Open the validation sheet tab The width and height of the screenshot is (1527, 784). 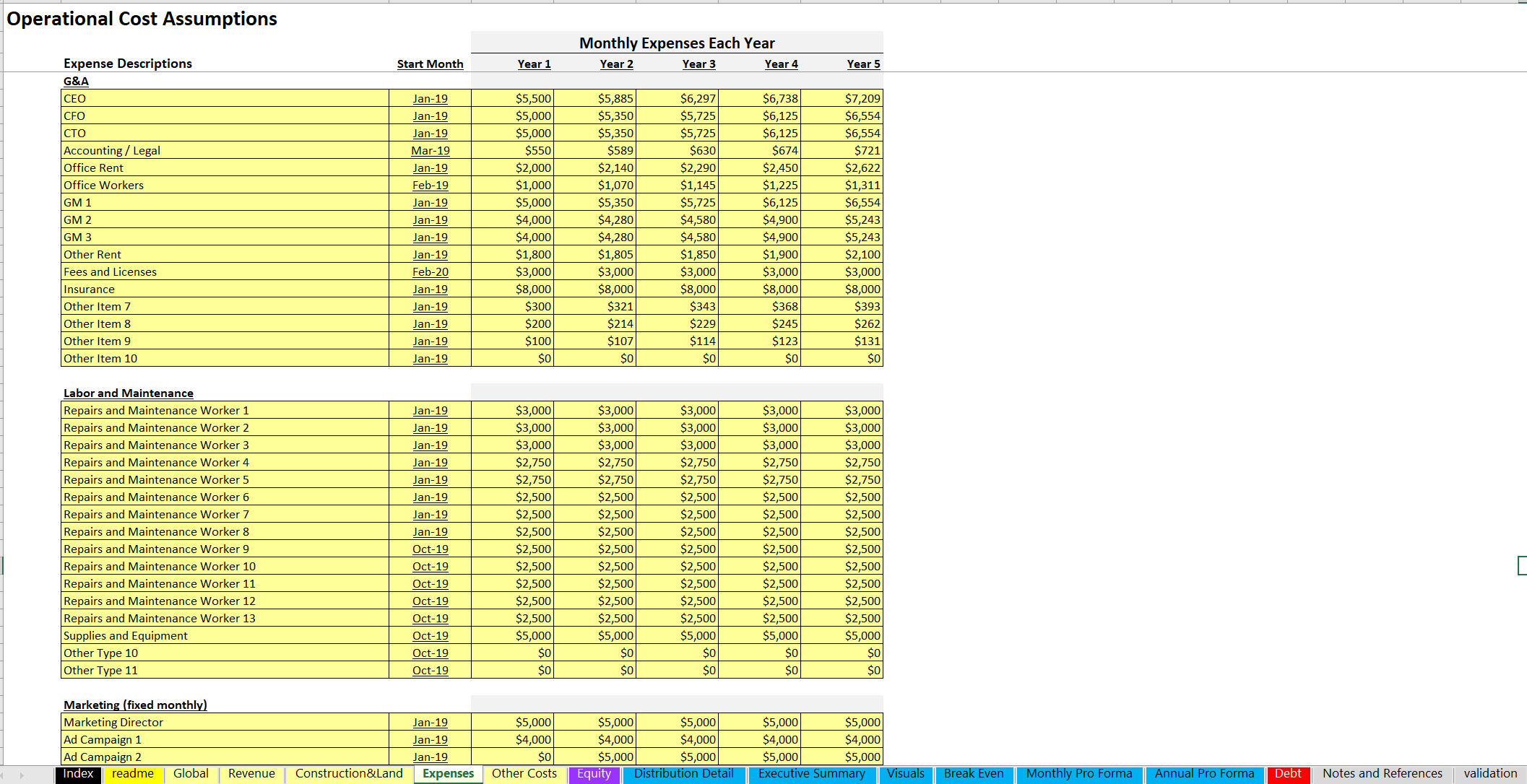1489,774
